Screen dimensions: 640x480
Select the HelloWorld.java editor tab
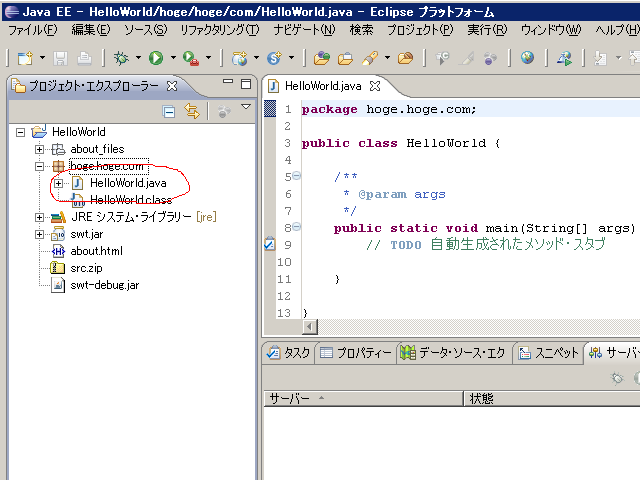(x=323, y=86)
